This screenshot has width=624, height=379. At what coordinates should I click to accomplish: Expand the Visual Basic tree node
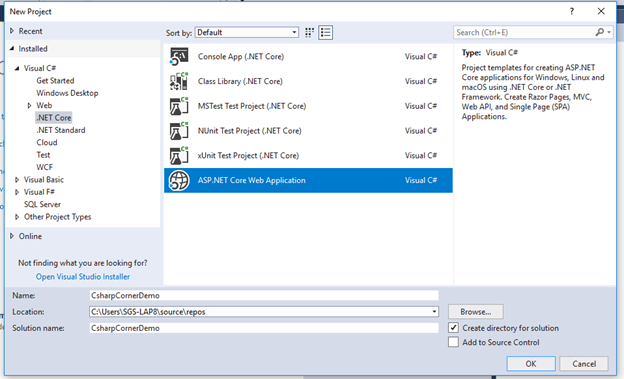pos(17,180)
